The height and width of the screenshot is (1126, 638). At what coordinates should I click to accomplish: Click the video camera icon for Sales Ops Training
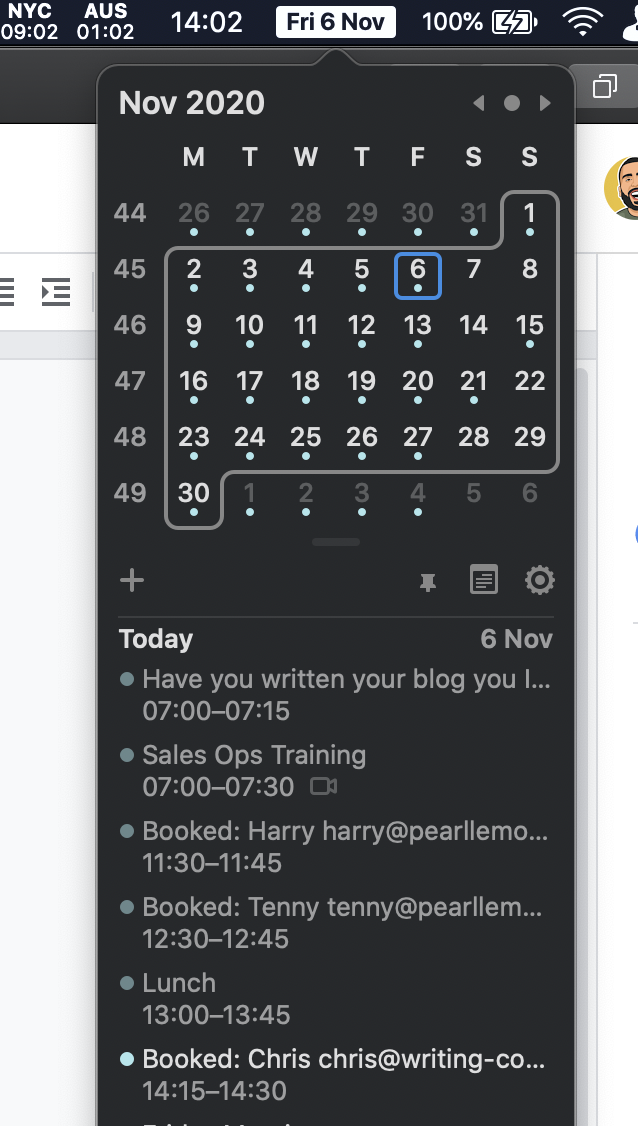point(323,786)
